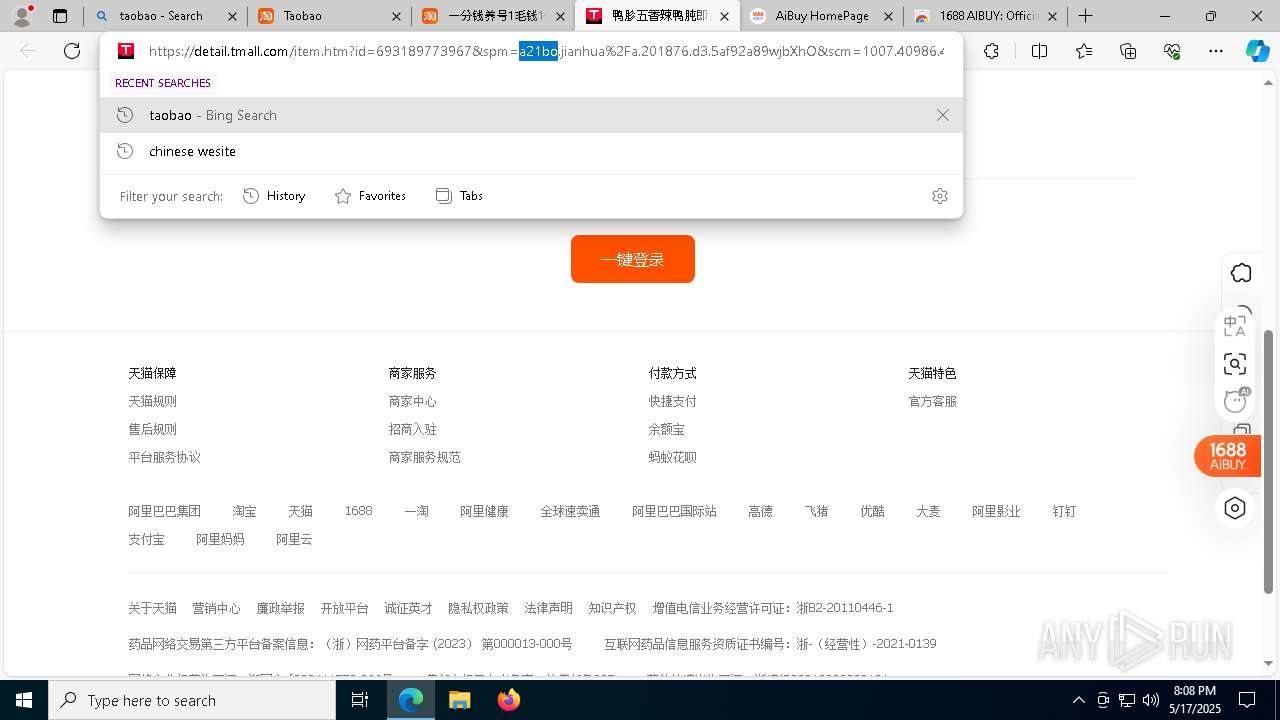Viewport: 1280px width, 720px height.
Task: Open the Windows Start menu
Action: (x=23, y=700)
